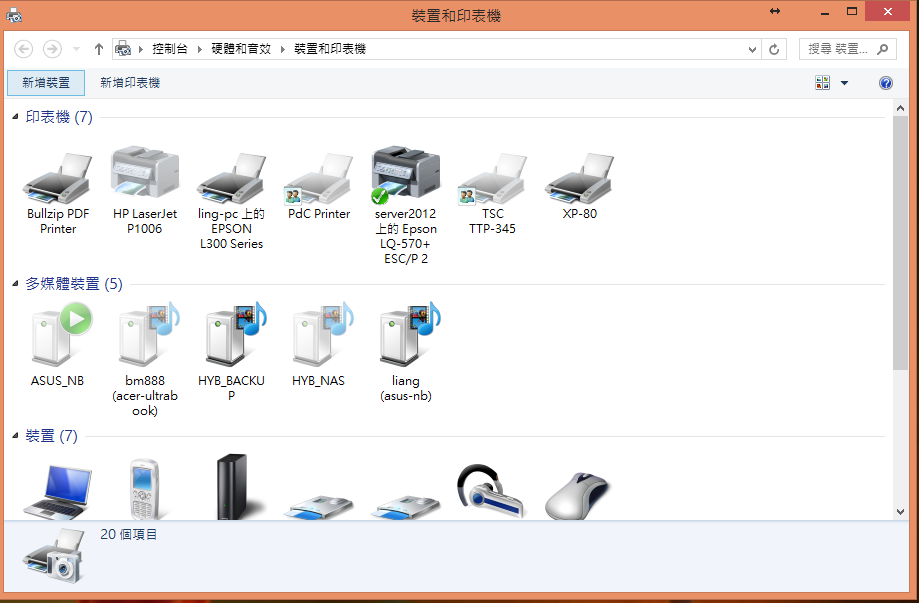Expand the arrow after 硬體和音效 breadcrumb
The width and height of the screenshot is (919, 603).
coord(282,49)
